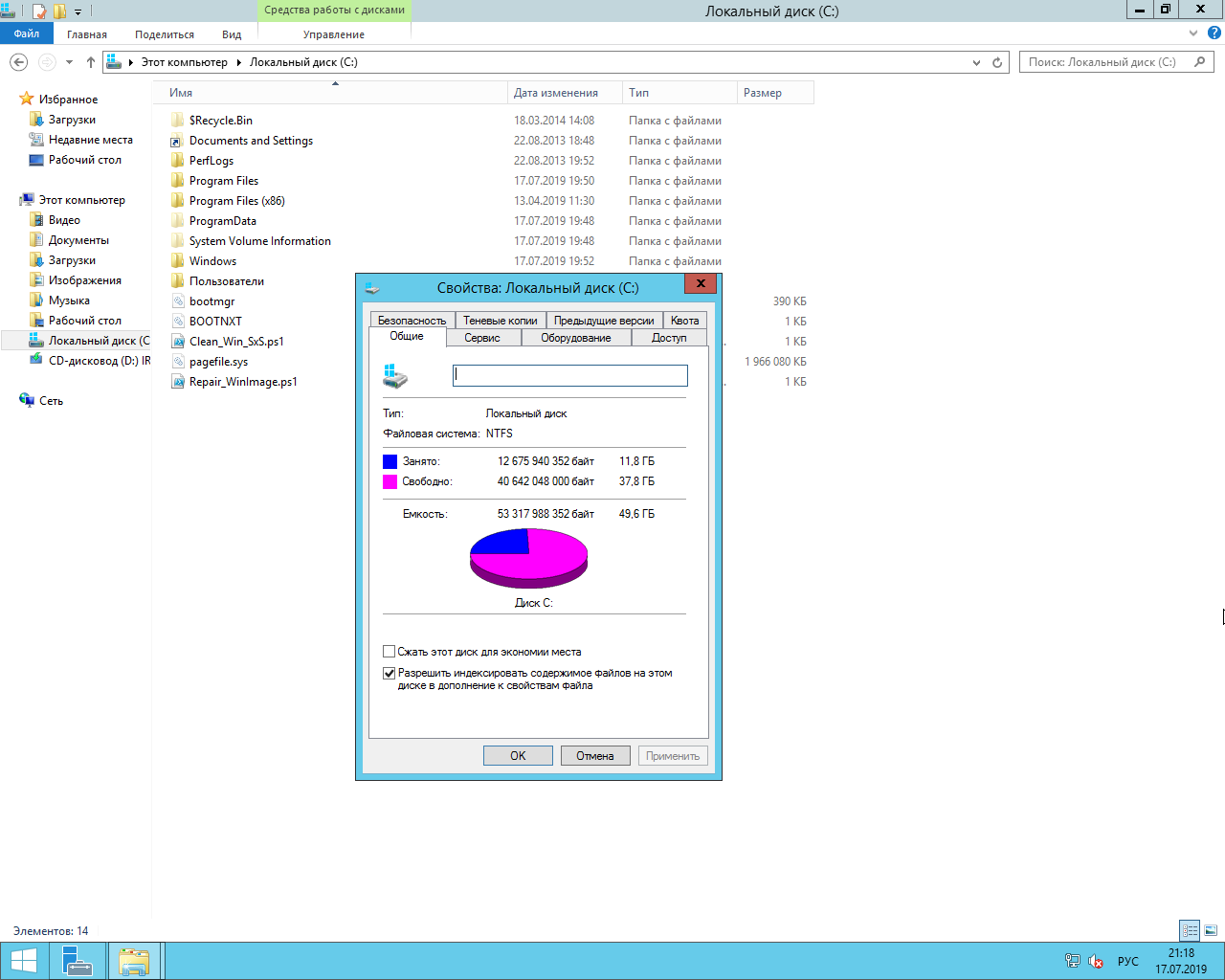Image resolution: width=1225 pixels, height=980 pixels.
Task: Select the Program Files folder icon
Action: tap(177, 181)
